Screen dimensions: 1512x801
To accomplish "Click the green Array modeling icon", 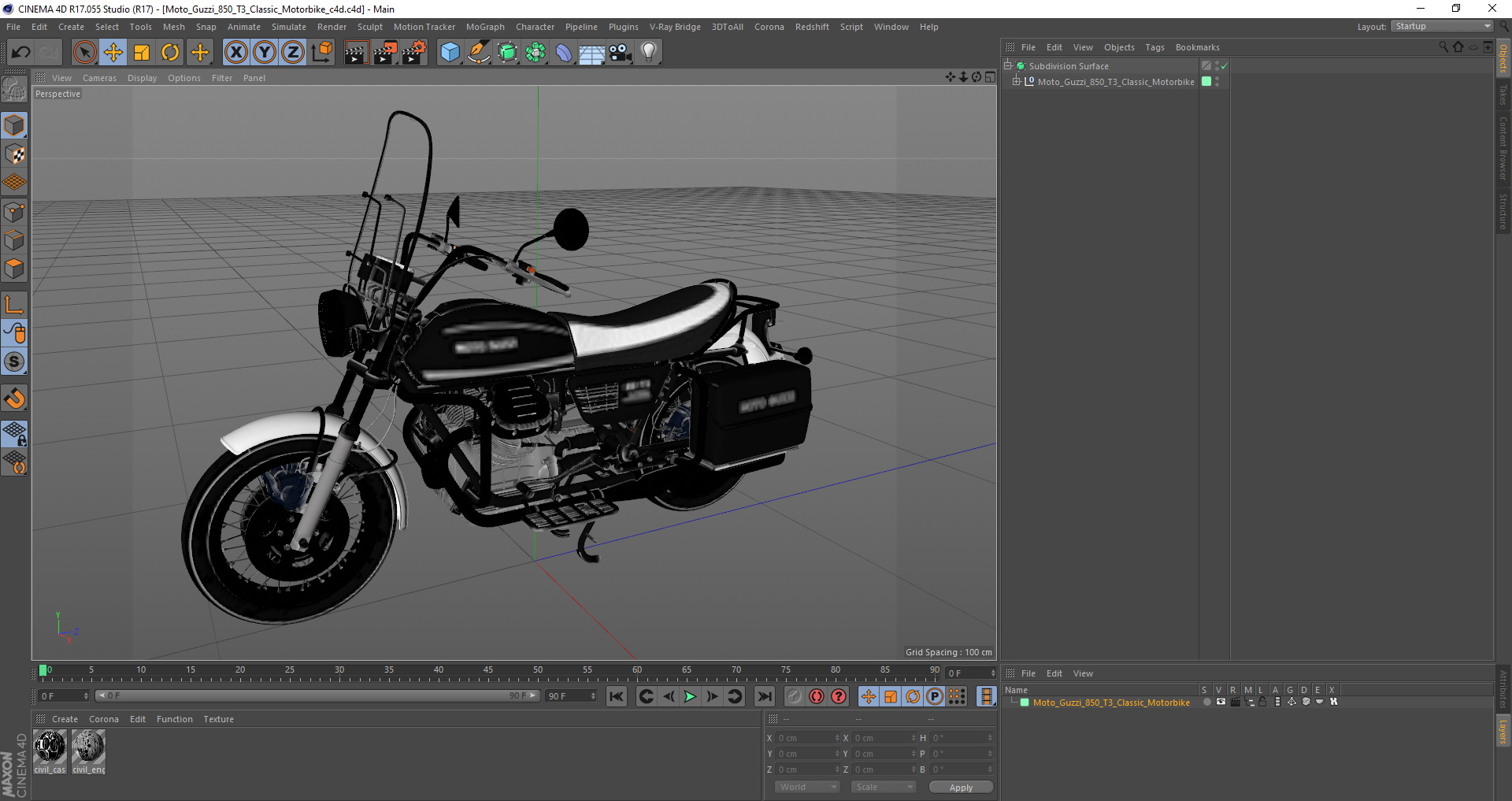I will click(x=535, y=53).
